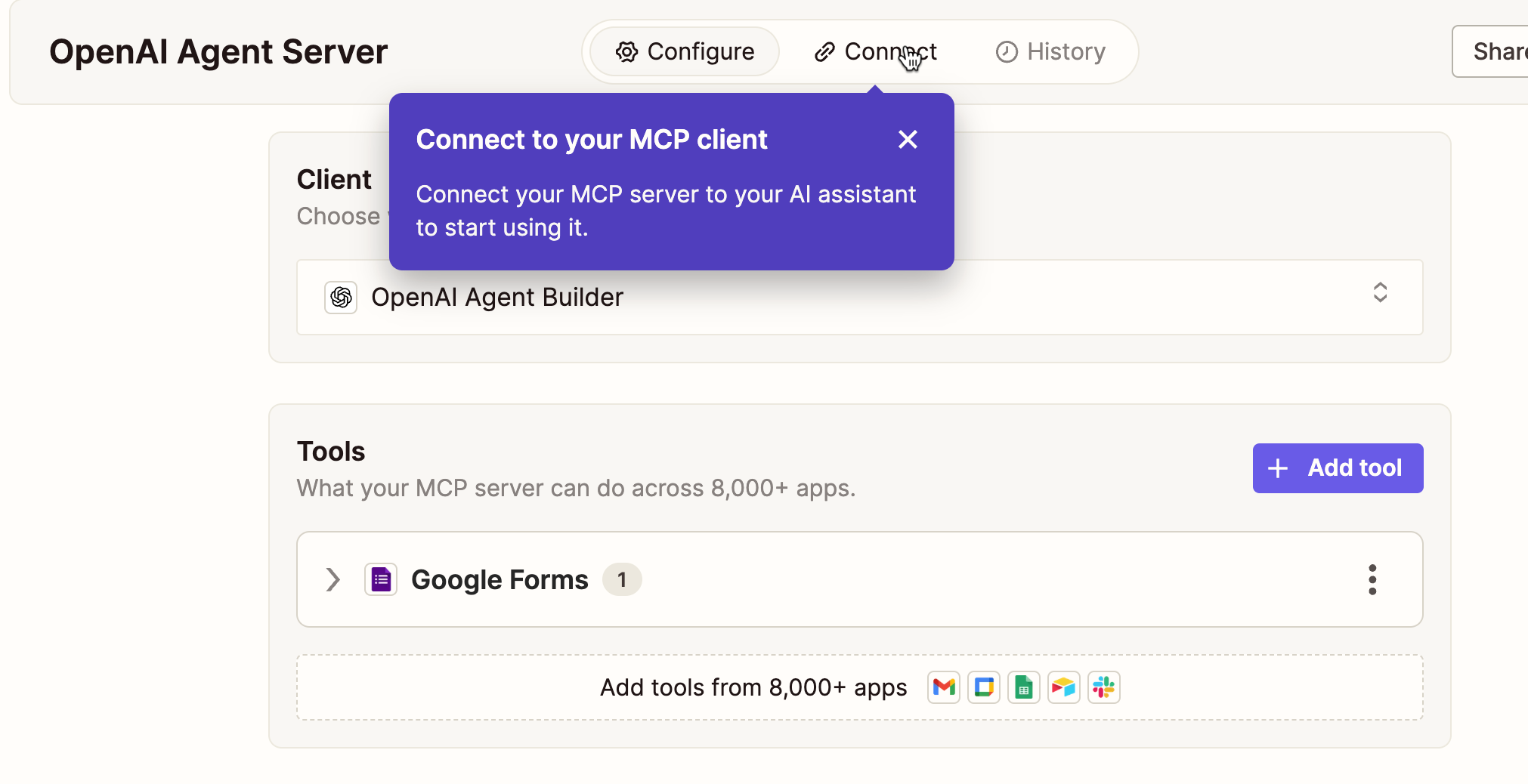
Task: Click the link icon on Connect tab
Action: (824, 51)
